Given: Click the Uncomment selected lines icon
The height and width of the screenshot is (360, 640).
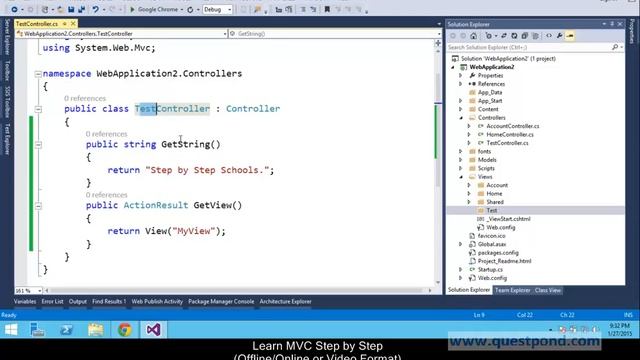Looking at the screenshot, I should click(x=313, y=9).
